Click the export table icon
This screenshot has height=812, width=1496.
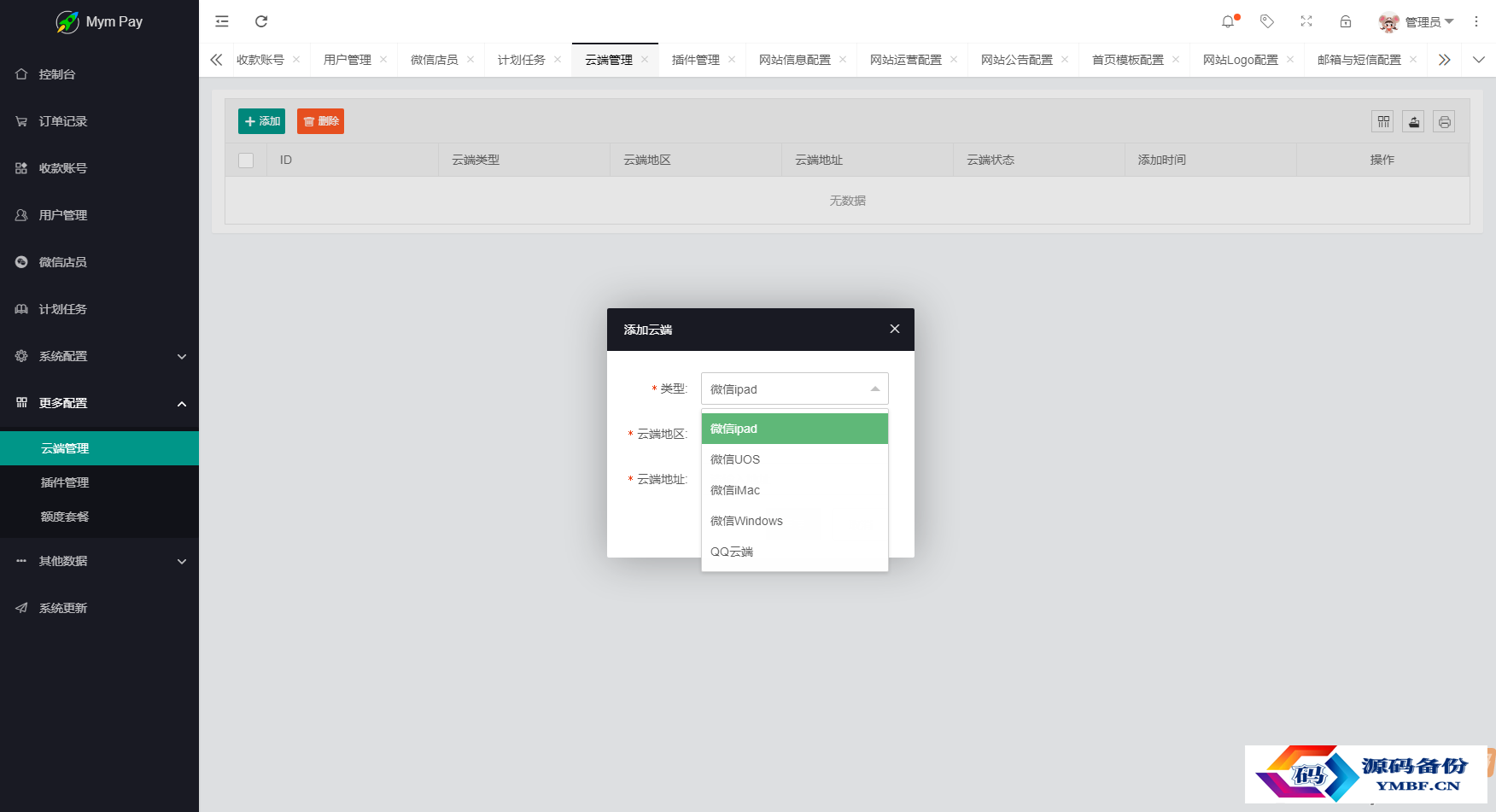[1414, 121]
